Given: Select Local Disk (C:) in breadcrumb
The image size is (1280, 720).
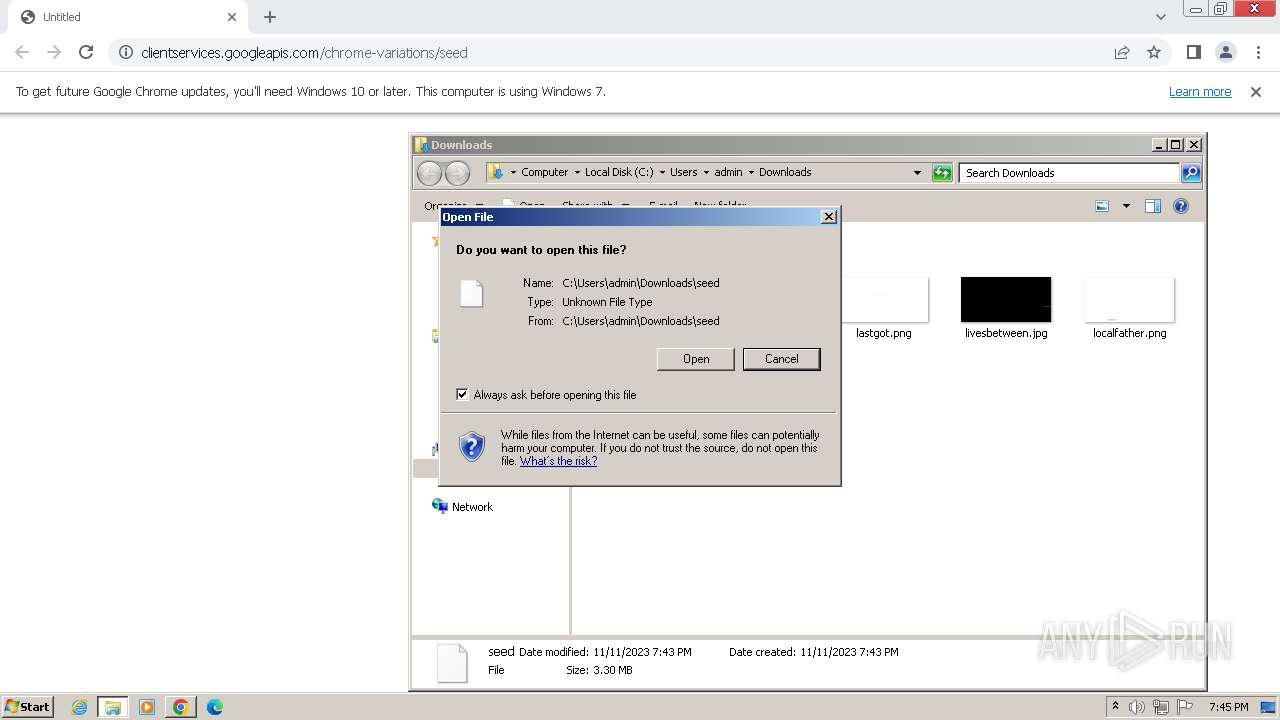Looking at the screenshot, I should pos(619,172).
